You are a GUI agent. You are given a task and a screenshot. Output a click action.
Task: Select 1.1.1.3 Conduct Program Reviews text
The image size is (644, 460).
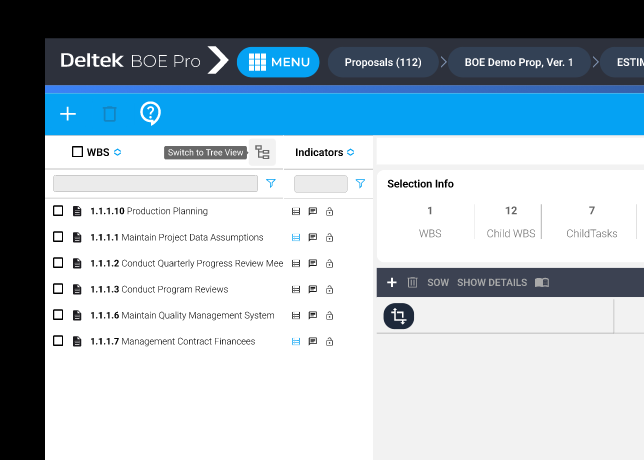pyautogui.click(x=159, y=289)
